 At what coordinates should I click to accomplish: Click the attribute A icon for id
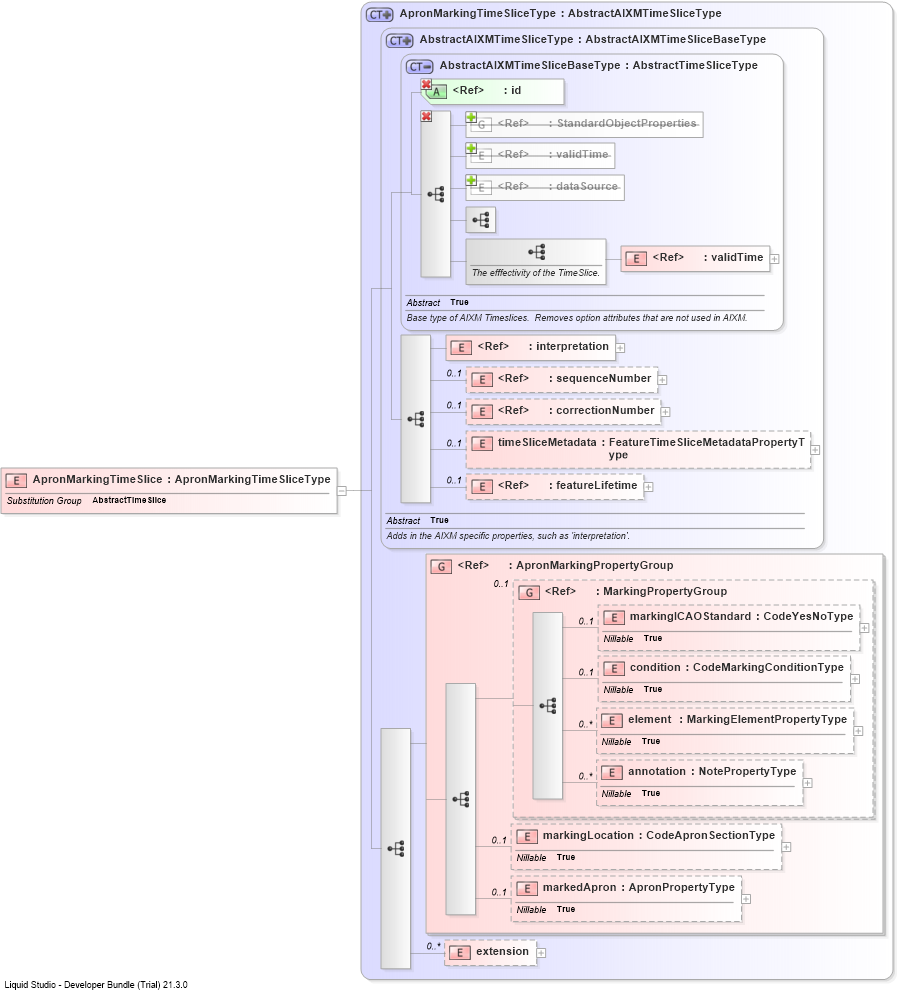click(436, 92)
